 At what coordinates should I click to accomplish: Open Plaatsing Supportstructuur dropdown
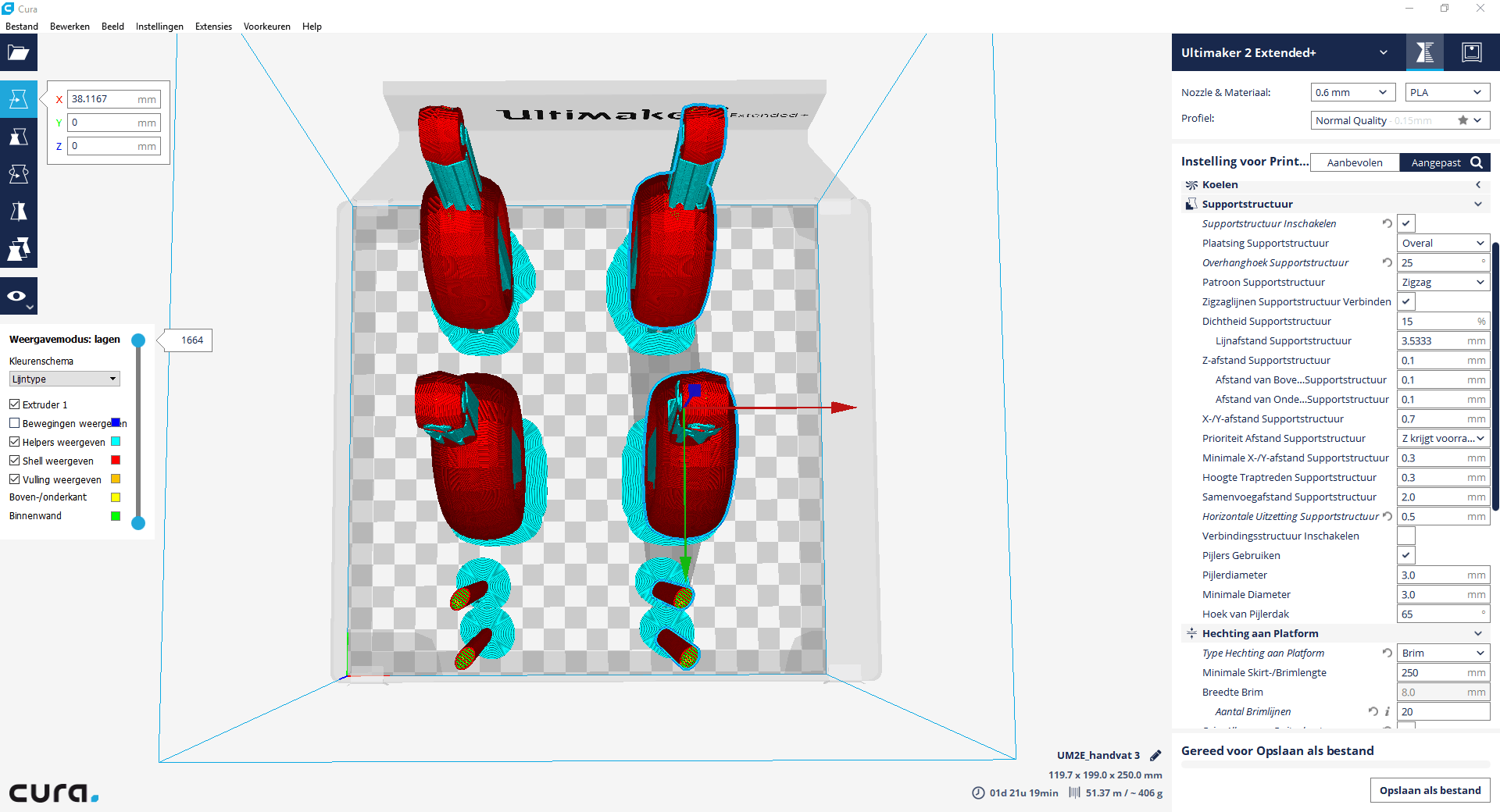tap(1443, 243)
